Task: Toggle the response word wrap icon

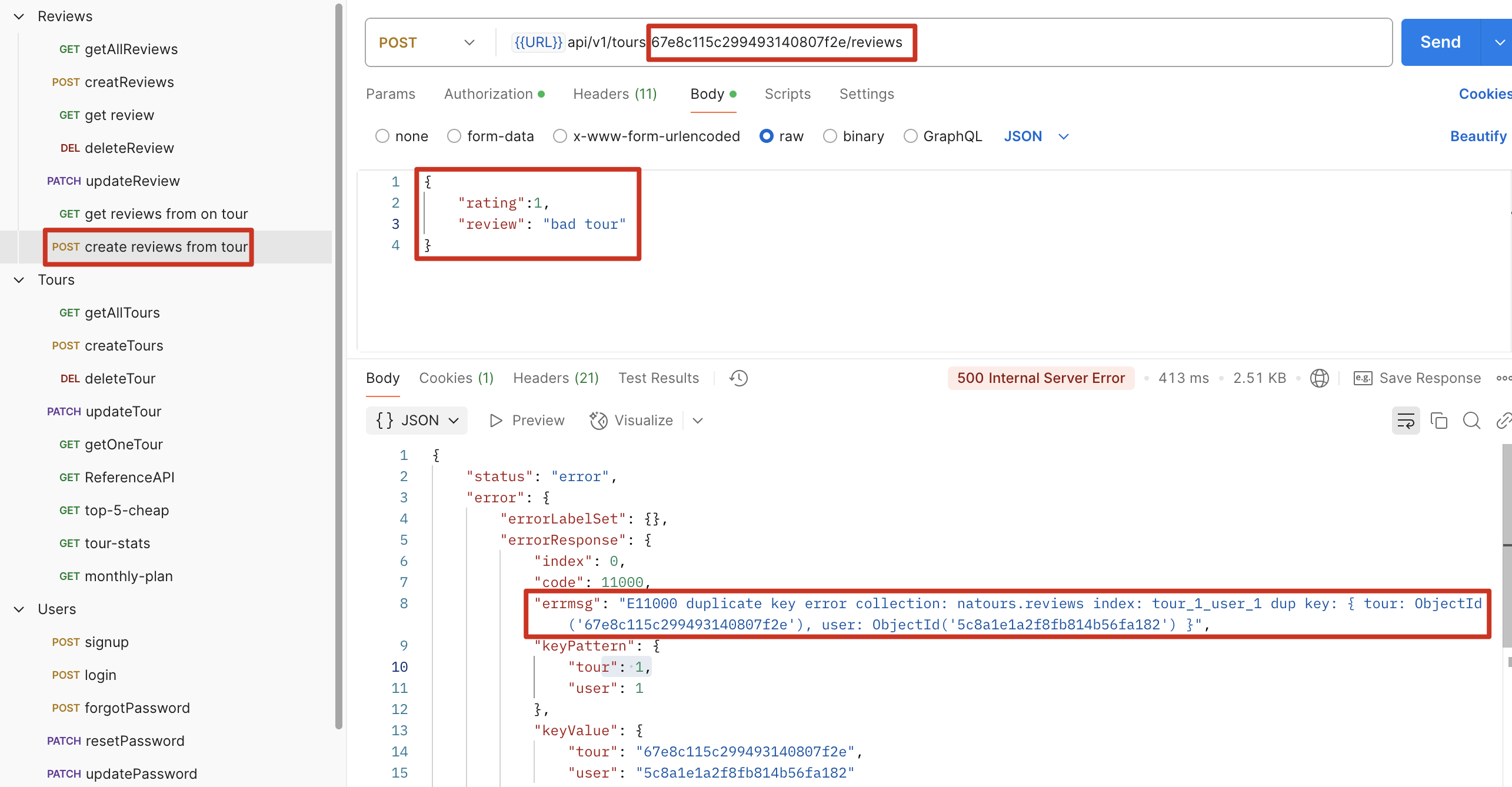Action: [x=1406, y=421]
